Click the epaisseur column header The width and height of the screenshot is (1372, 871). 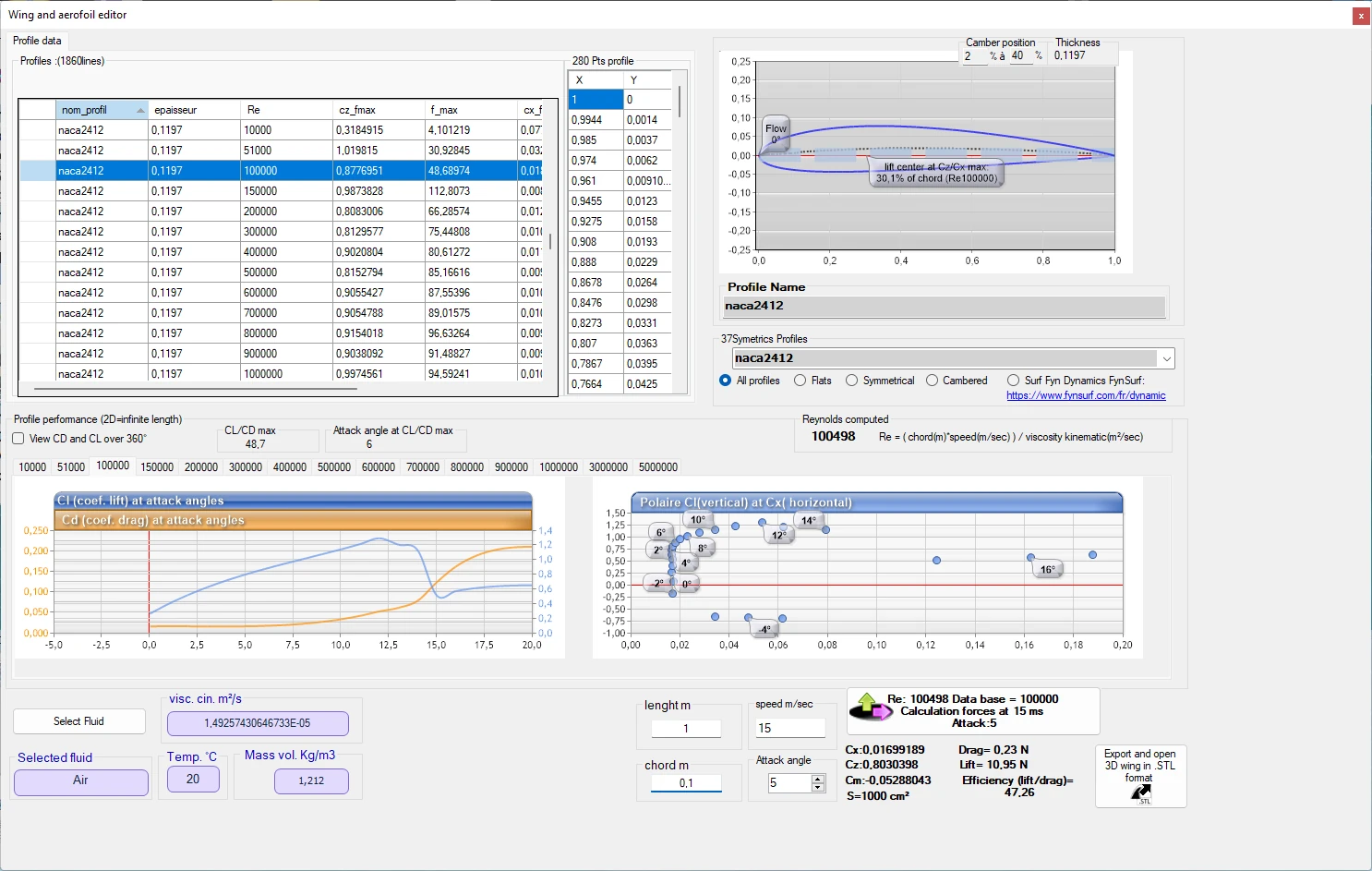194,110
